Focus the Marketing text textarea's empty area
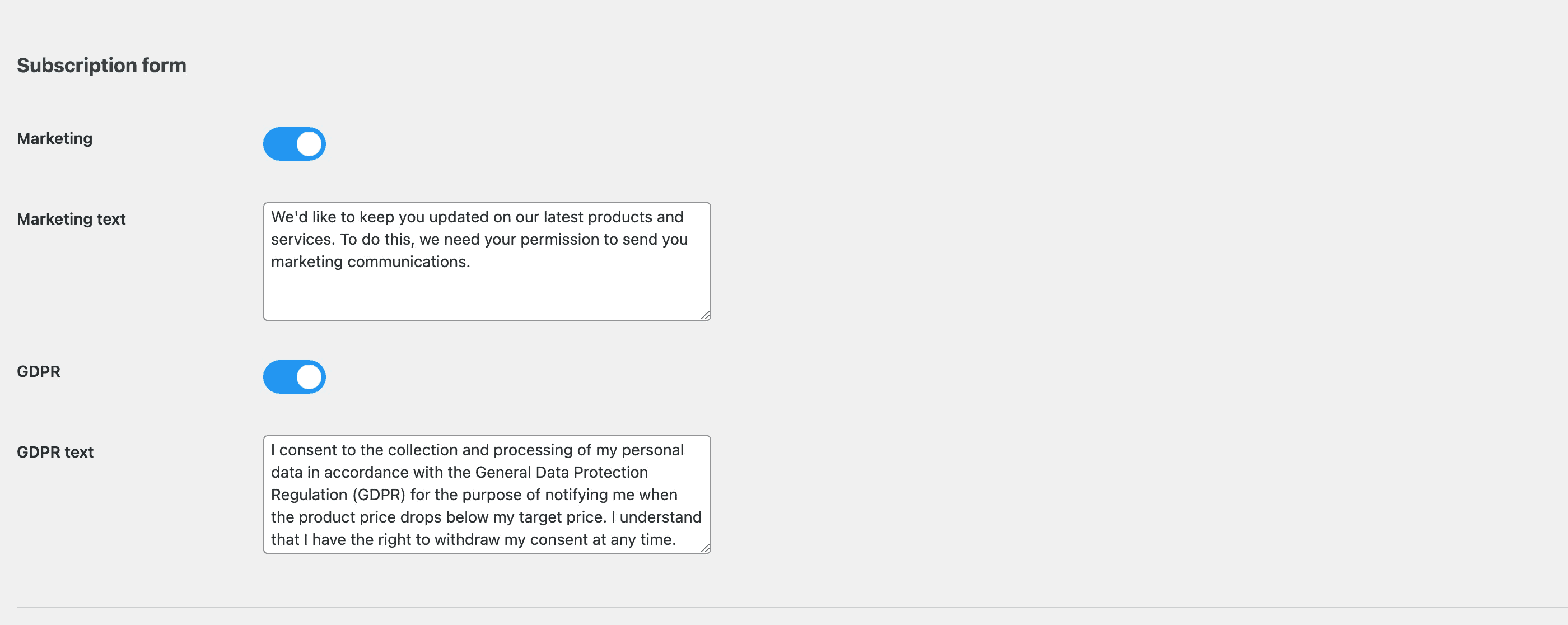The width and height of the screenshot is (1568, 625). tap(487, 295)
